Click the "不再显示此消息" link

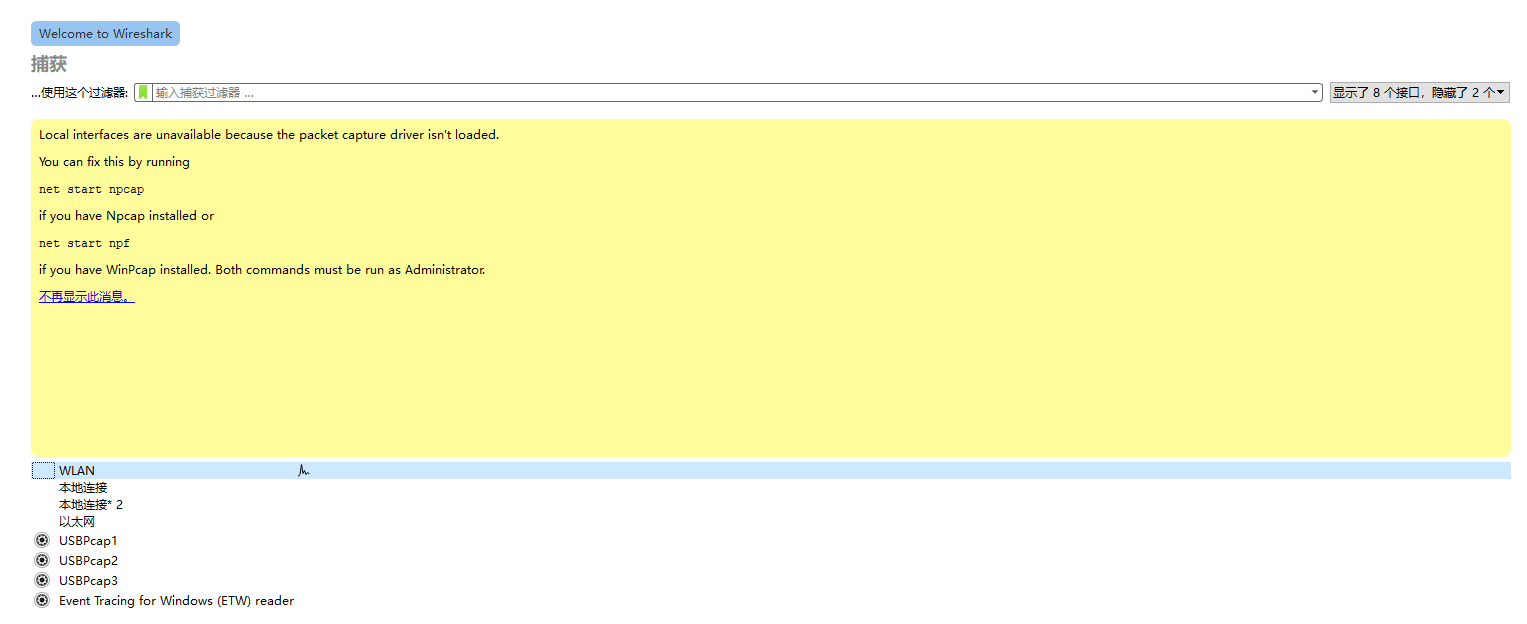coord(86,297)
